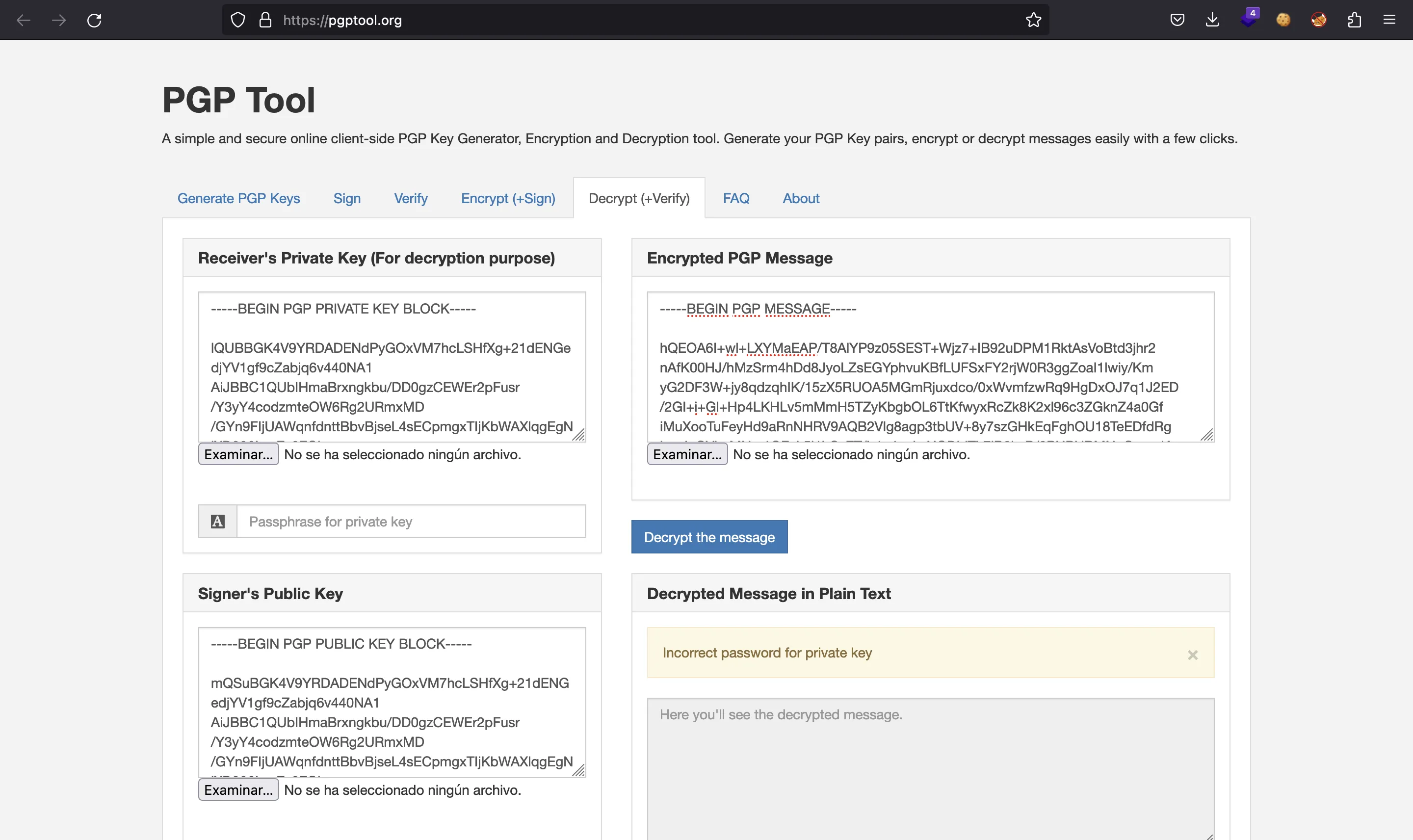
Task: Switch to Generate PGP Keys tab
Action: pos(239,199)
